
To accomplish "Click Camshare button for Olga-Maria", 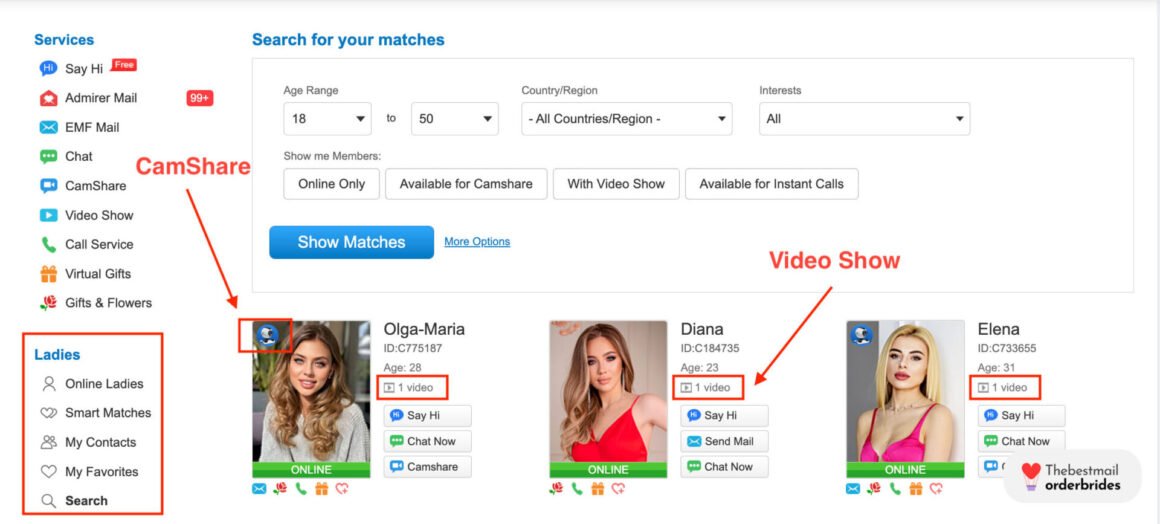I will click(427, 466).
